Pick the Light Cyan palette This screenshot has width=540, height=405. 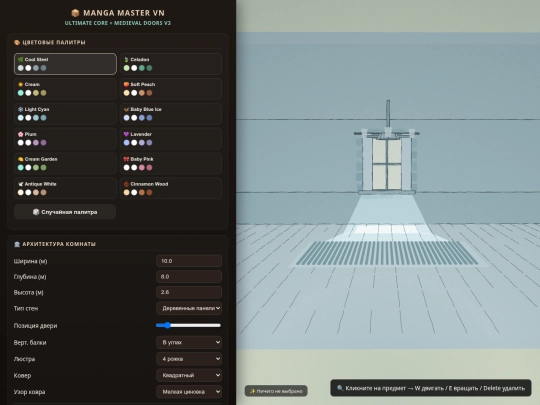65,114
